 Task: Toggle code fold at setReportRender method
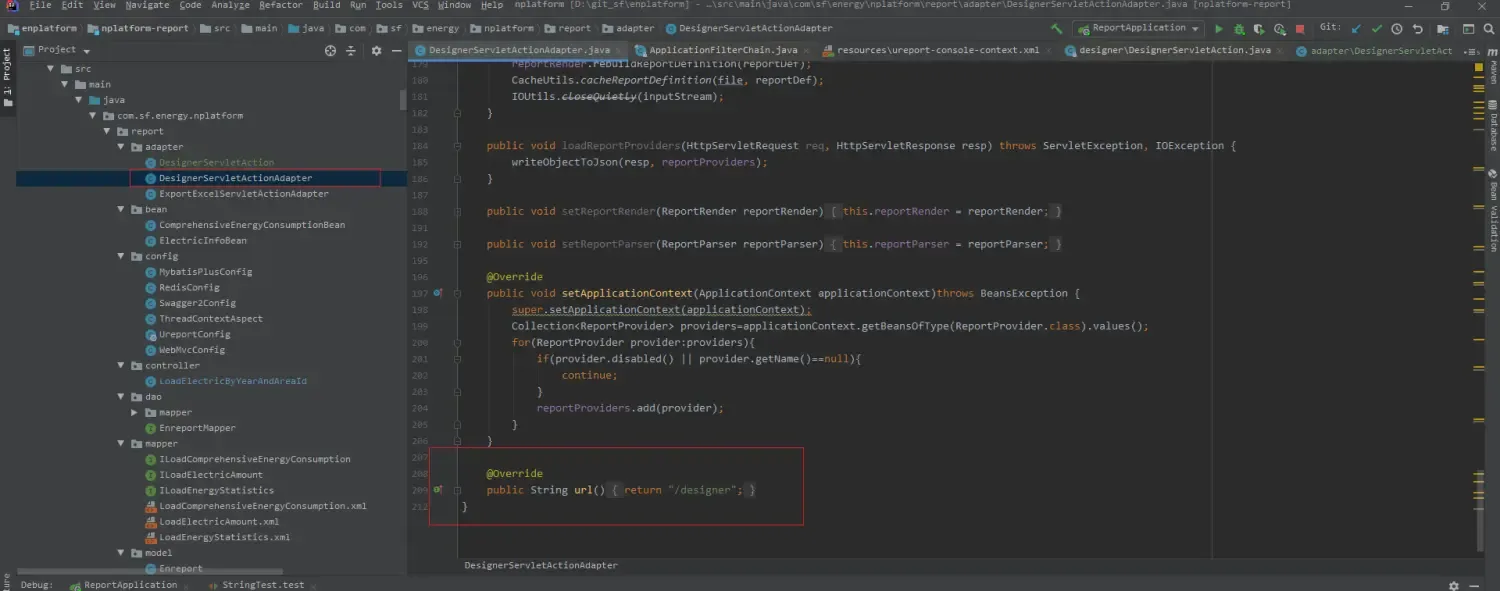pyautogui.click(x=458, y=212)
